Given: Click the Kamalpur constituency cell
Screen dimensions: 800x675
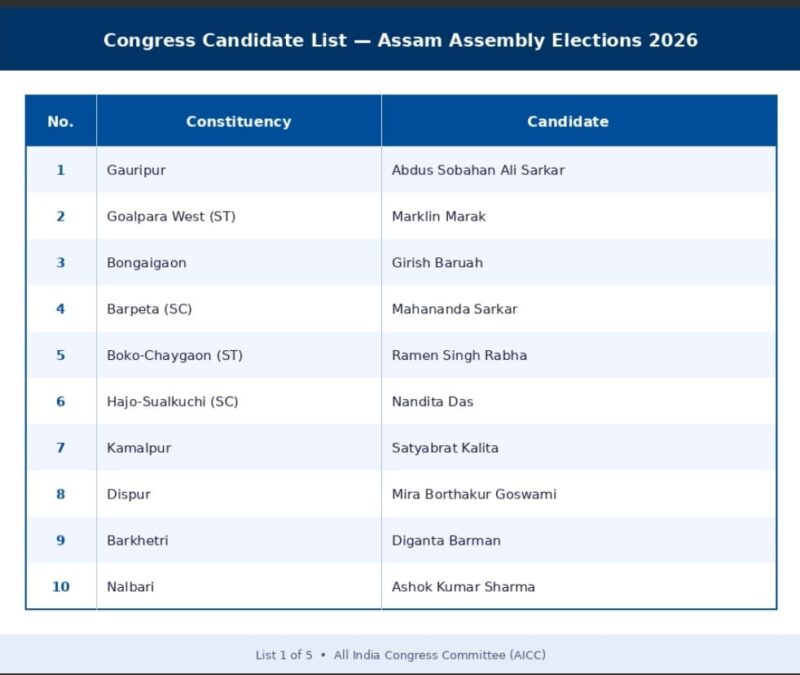Looking at the screenshot, I should pos(138,448).
